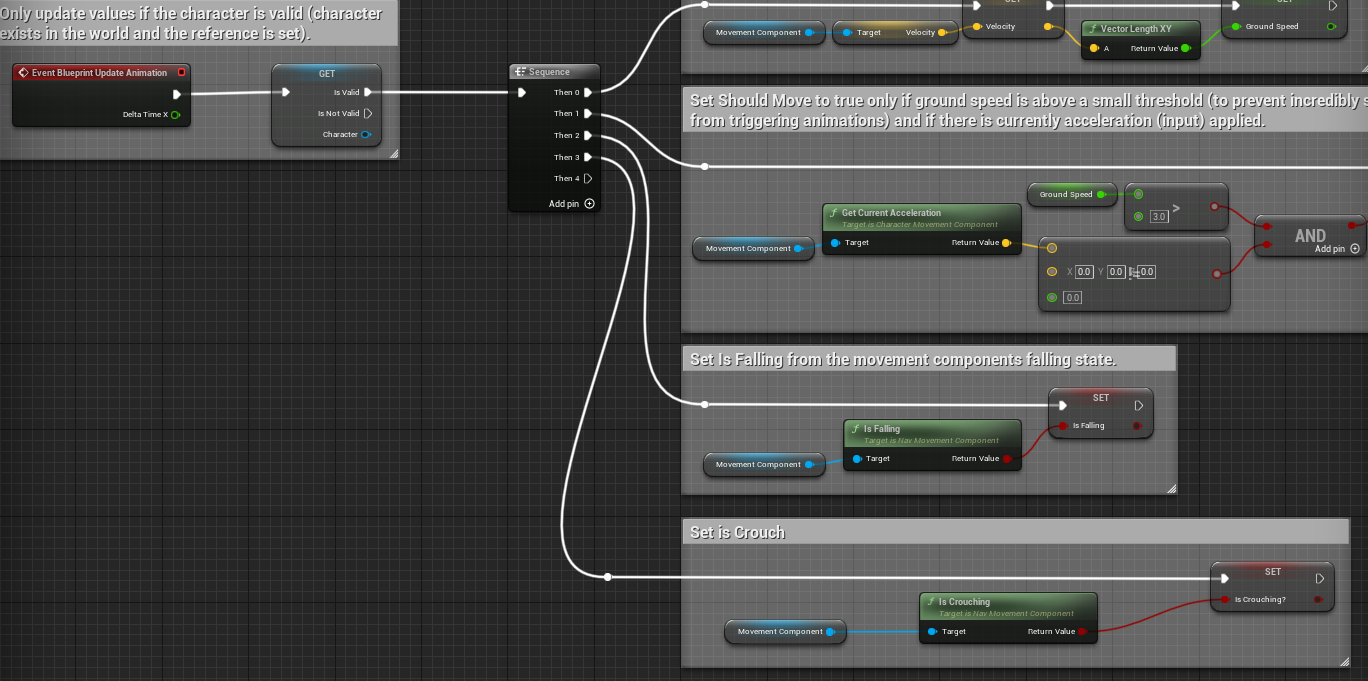This screenshot has height=681, width=1368.
Task: Click the X vector input field showing 0.0
Action: [x=1083, y=271]
